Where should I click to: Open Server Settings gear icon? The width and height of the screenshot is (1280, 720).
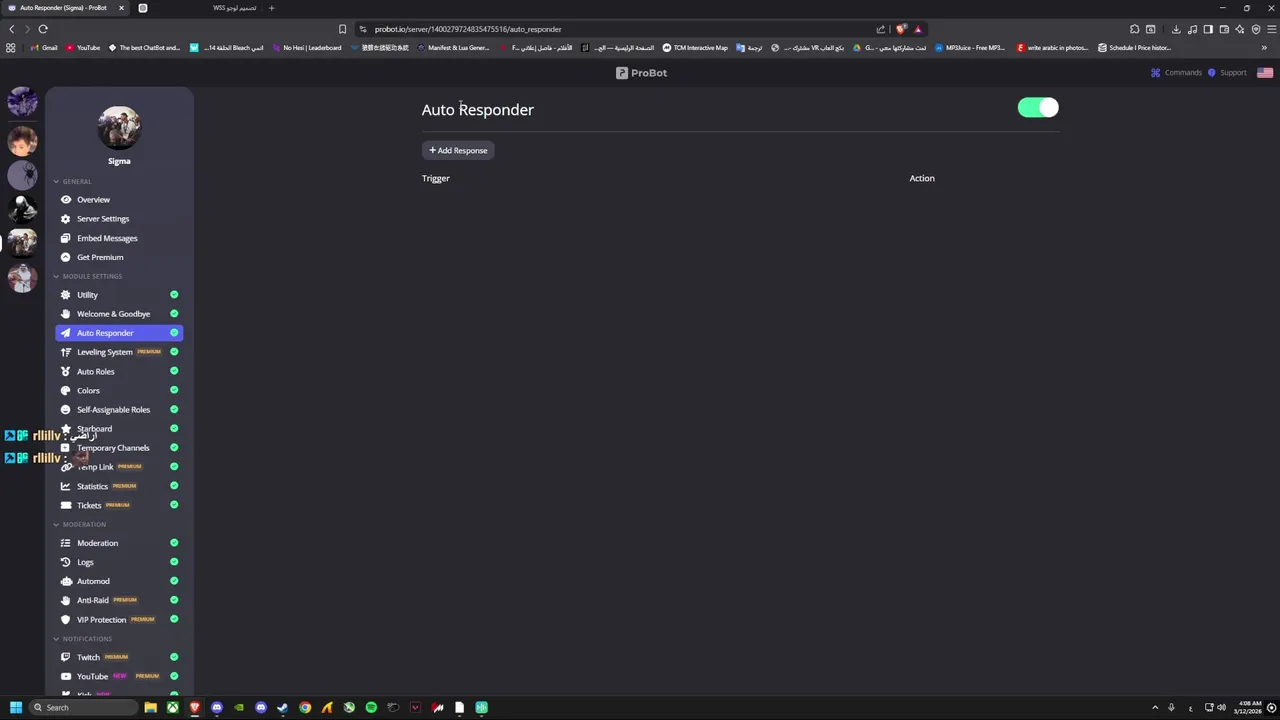point(66,219)
